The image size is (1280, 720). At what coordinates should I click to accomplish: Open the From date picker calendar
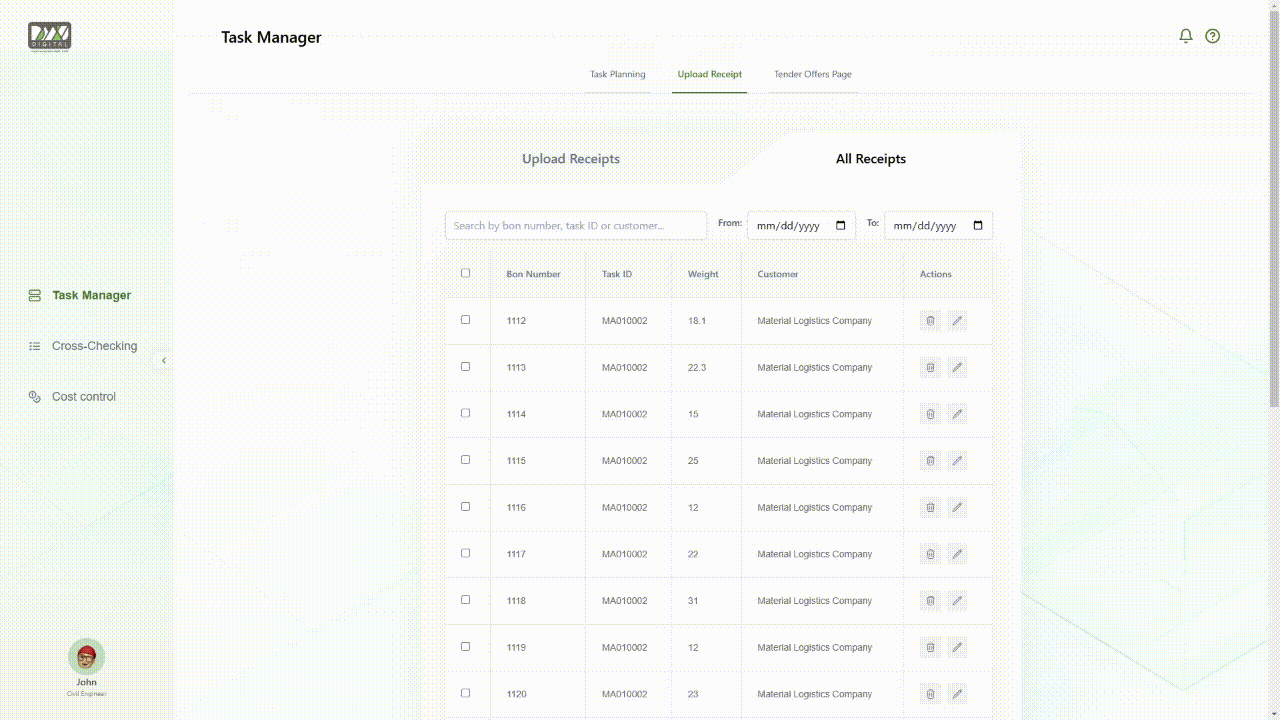(841, 226)
